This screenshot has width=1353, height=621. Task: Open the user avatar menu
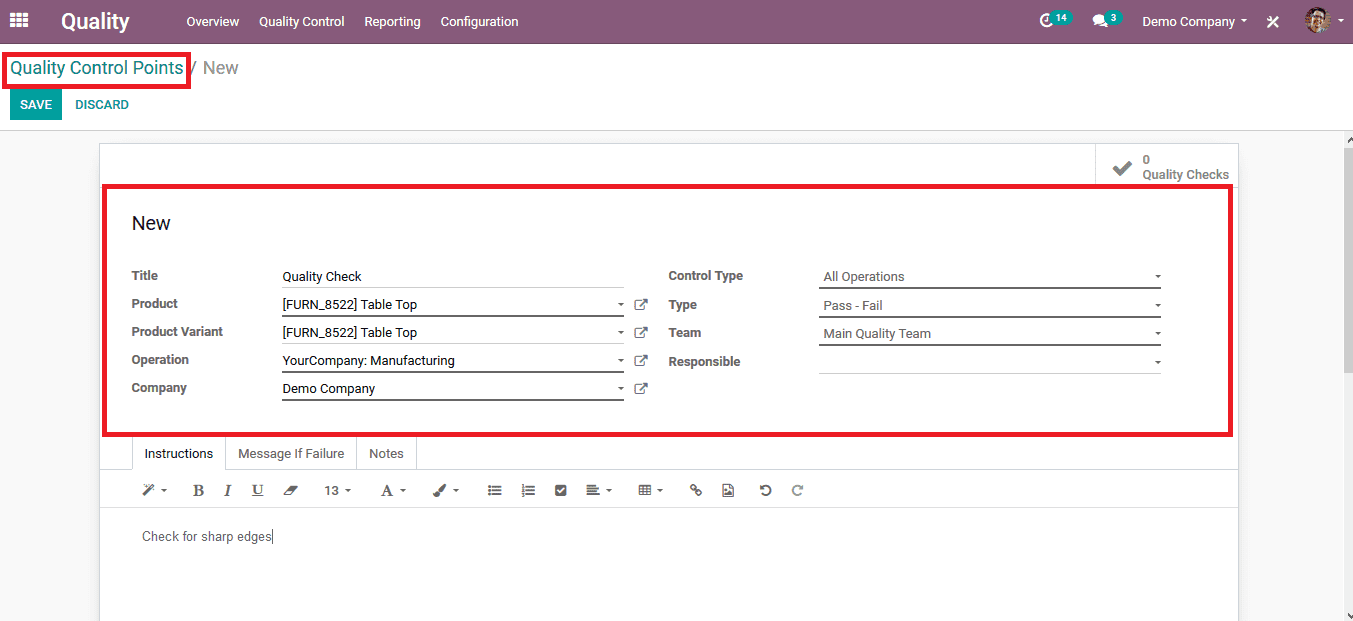(1324, 20)
